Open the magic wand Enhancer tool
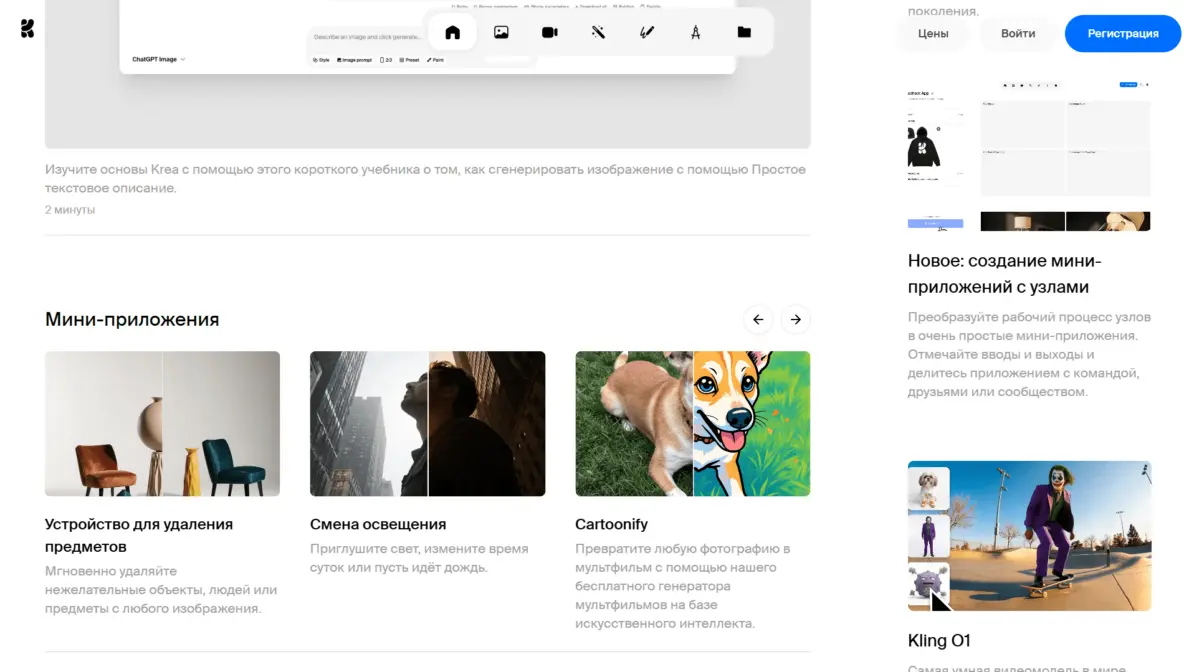This screenshot has width=1184, height=672. pos(598,32)
